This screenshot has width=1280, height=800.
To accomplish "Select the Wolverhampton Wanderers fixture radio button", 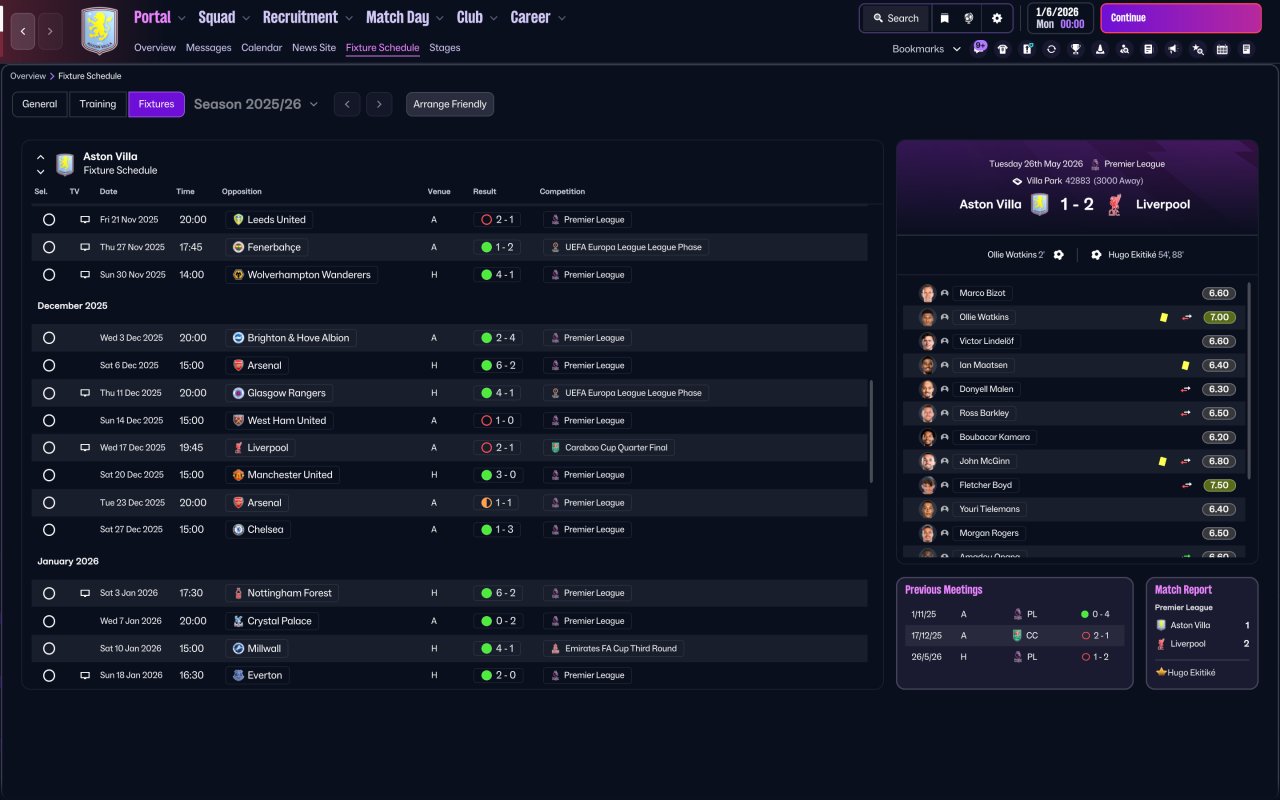I will (49, 275).
